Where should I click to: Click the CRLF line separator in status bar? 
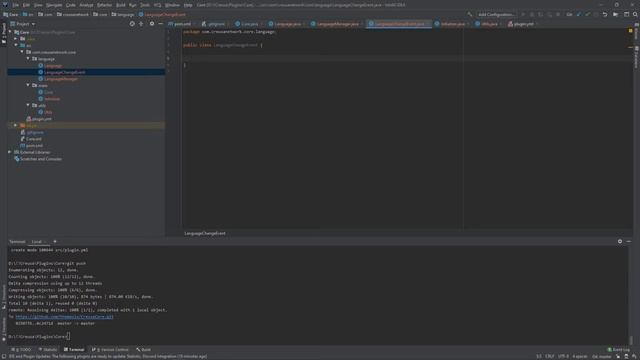pos(549,356)
